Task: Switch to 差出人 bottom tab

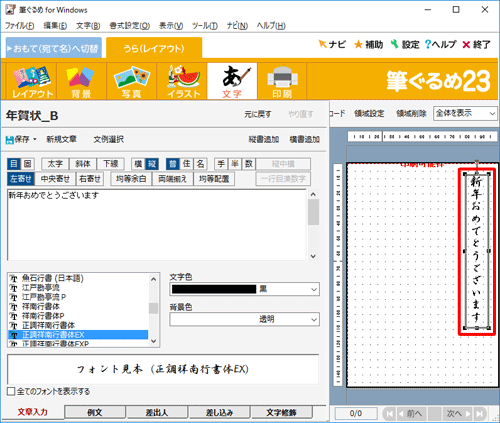Action: coord(157,412)
